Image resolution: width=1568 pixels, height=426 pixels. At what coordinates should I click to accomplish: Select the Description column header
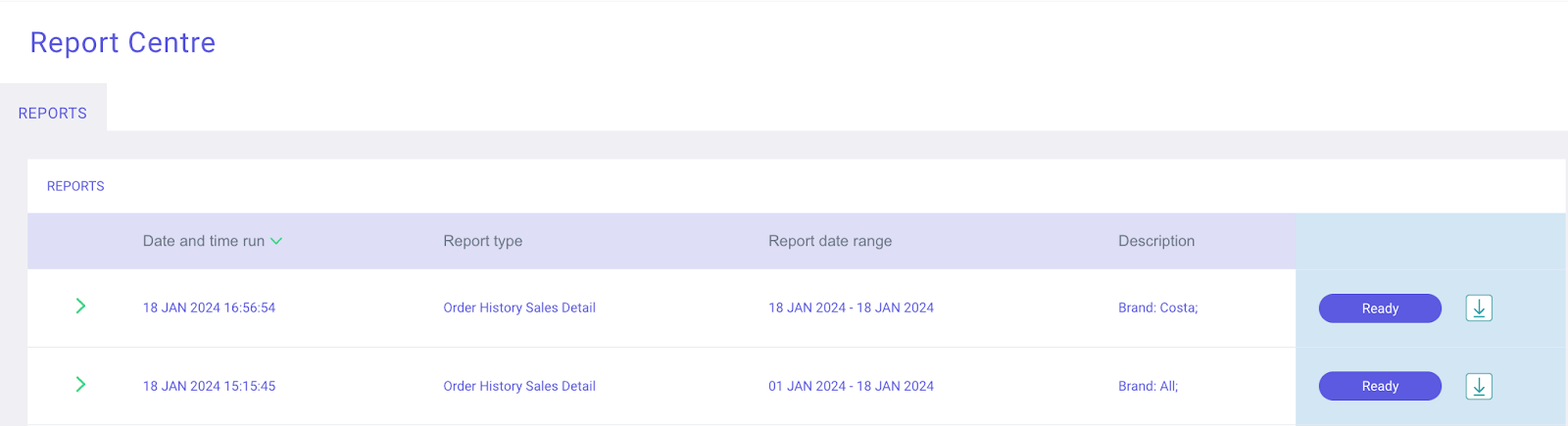coord(1155,241)
